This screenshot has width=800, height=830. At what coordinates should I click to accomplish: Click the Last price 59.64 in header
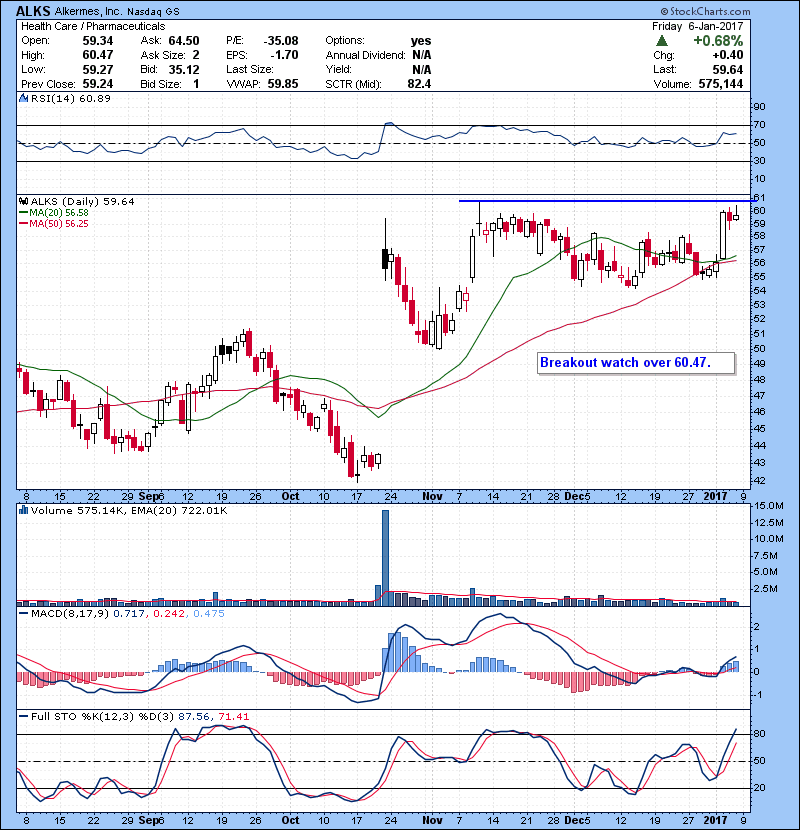(x=728, y=69)
